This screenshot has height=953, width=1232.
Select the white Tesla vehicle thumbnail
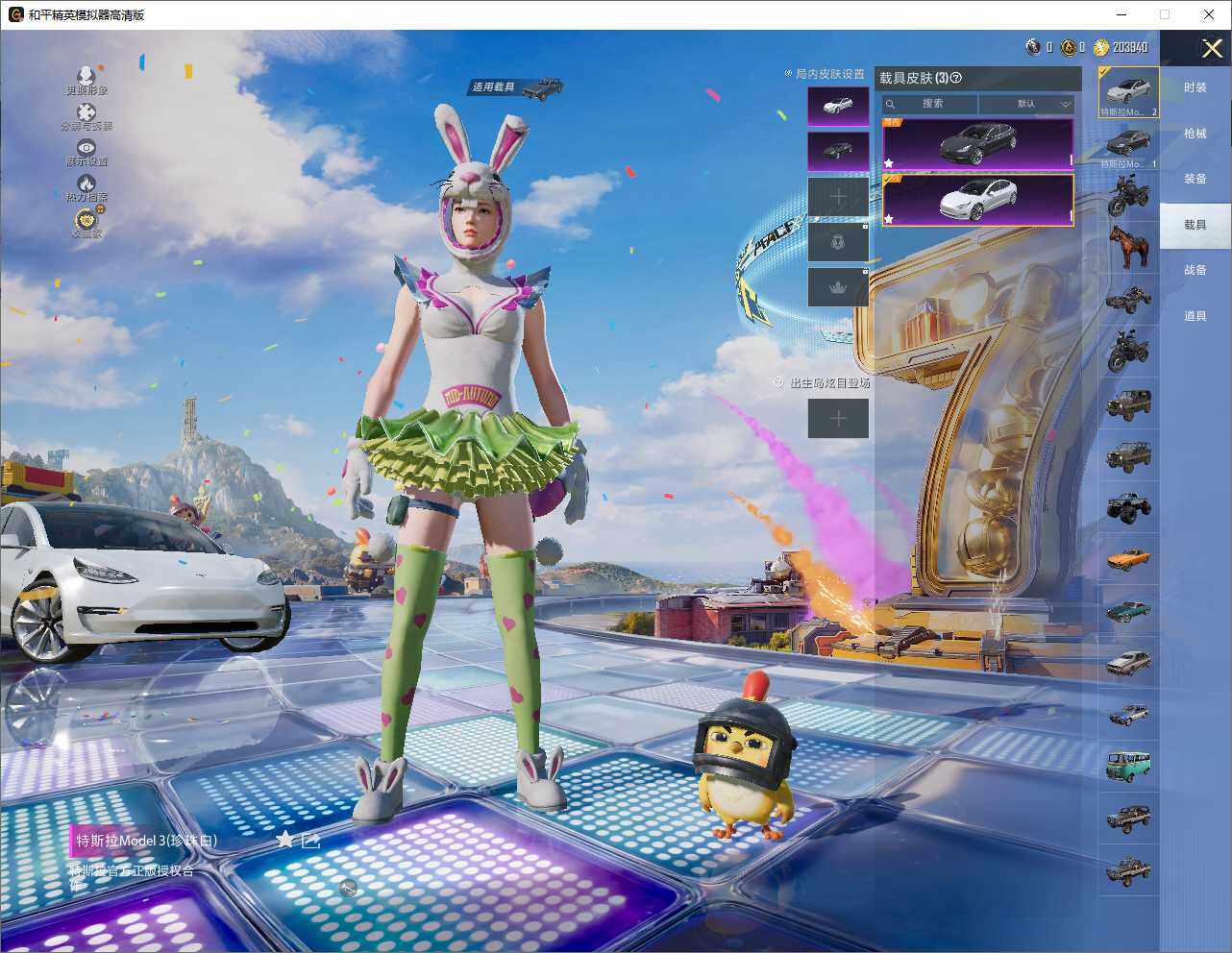point(1128,92)
